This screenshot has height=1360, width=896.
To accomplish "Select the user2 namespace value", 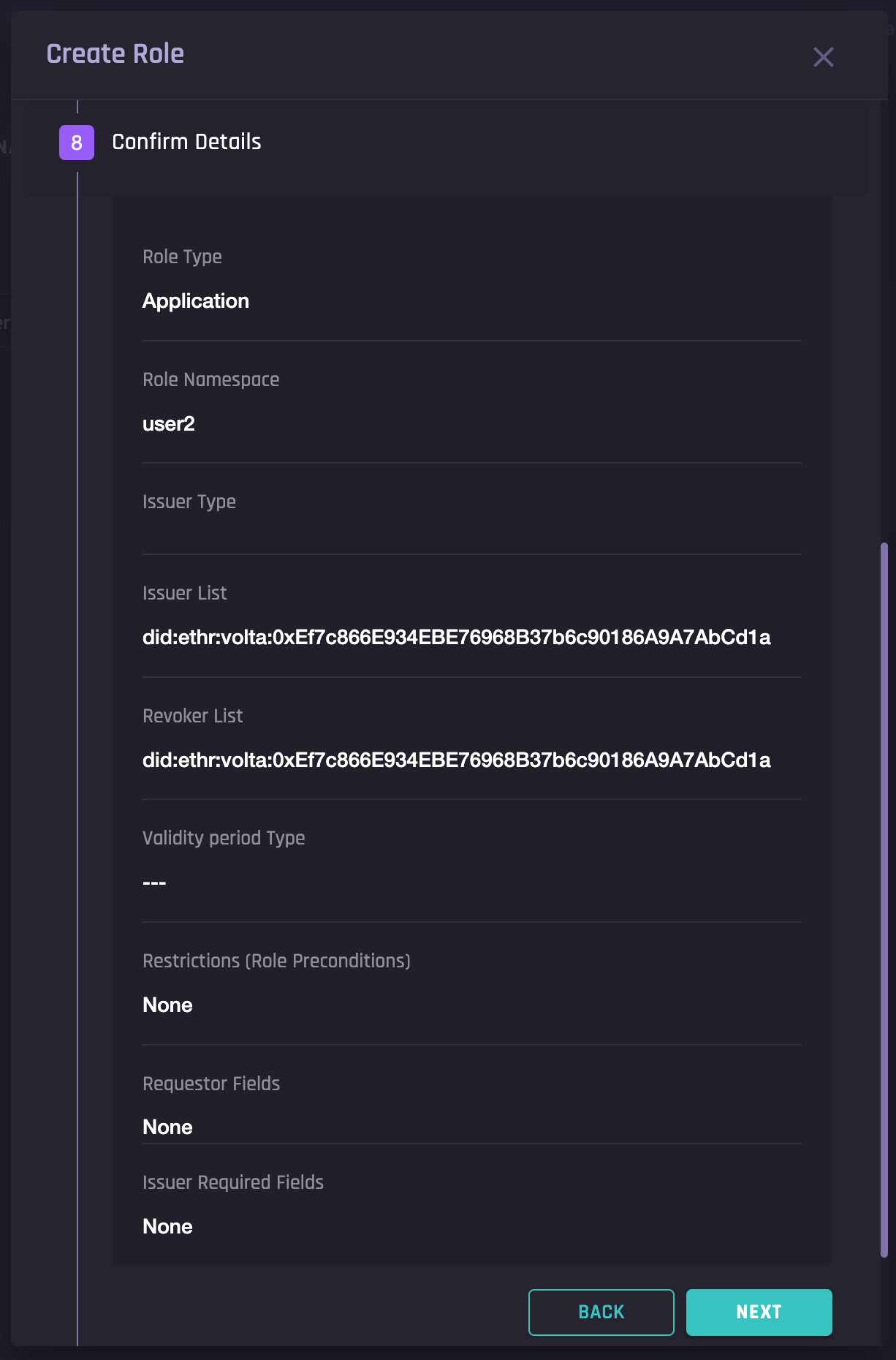I will (169, 424).
